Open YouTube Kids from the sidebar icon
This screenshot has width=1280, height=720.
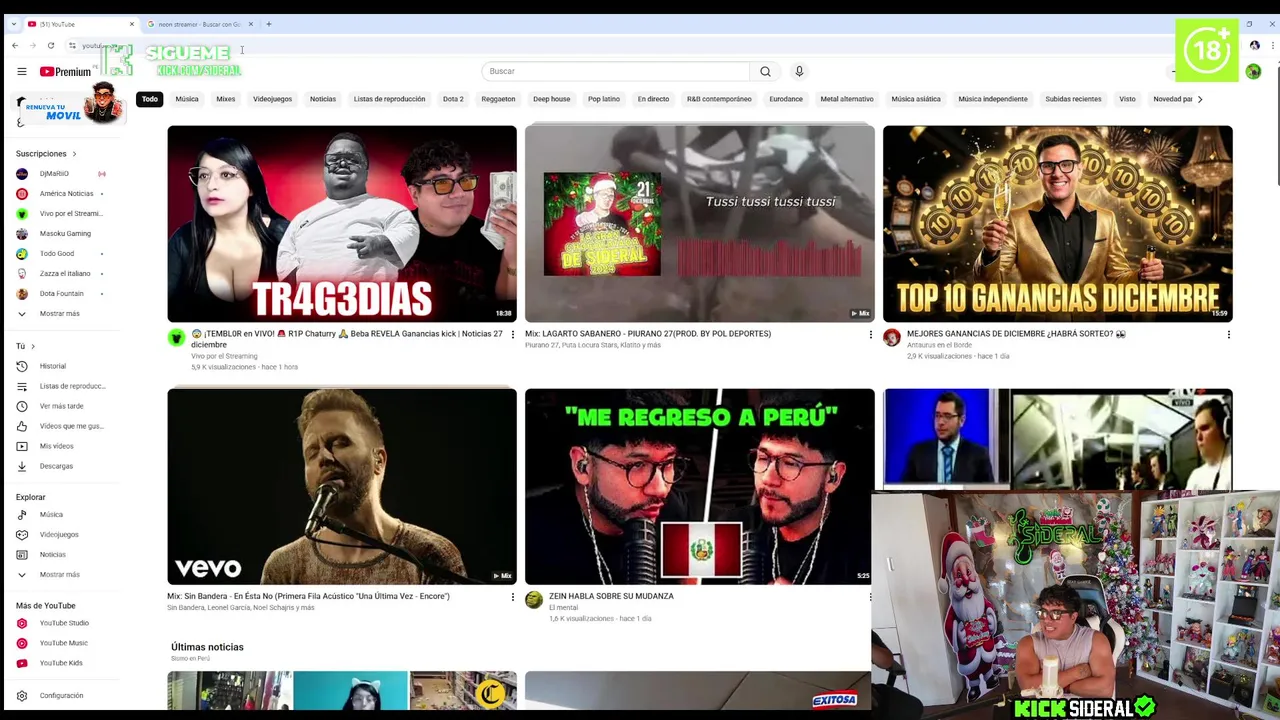click(22, 663)
